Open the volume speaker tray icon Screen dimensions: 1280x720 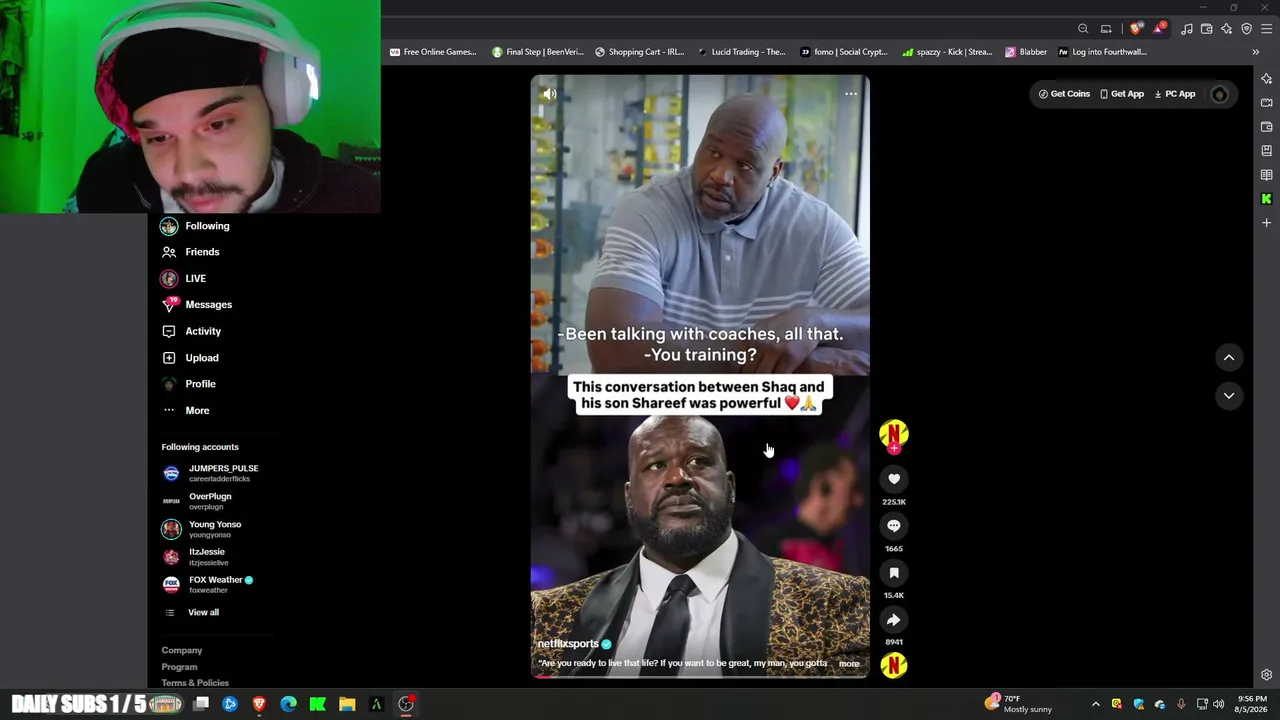(x=1219, y=704)
